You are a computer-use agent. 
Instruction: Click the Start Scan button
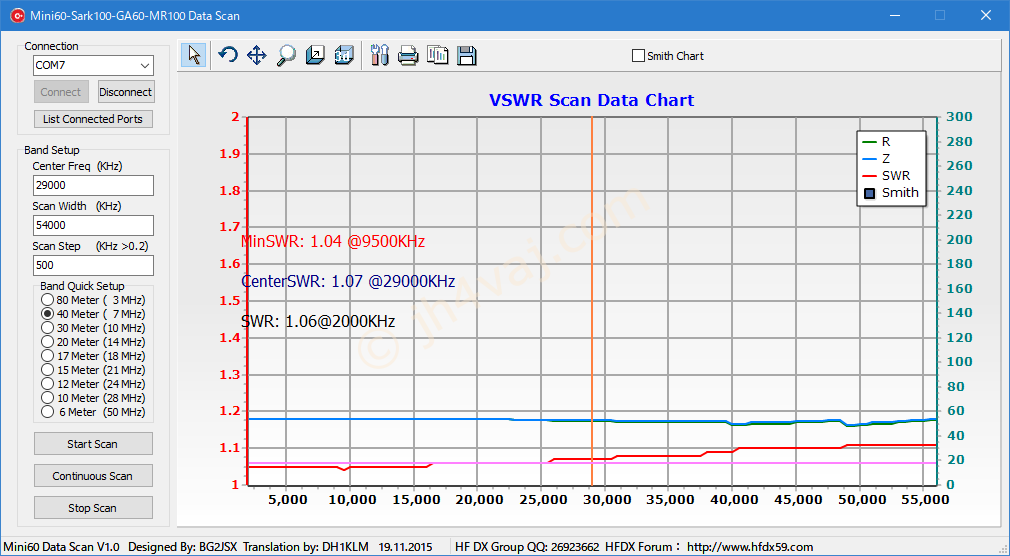(93, 444)
